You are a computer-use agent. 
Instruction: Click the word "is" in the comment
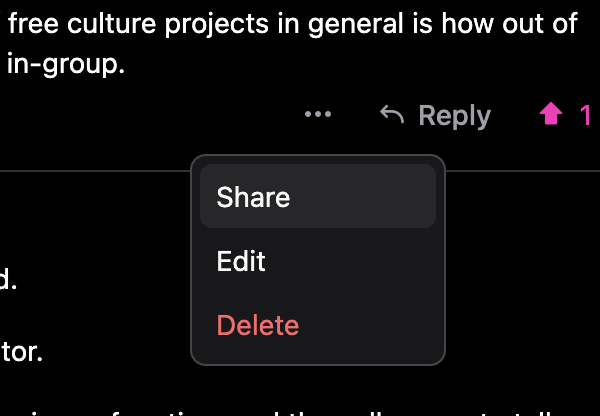[421, 24]
